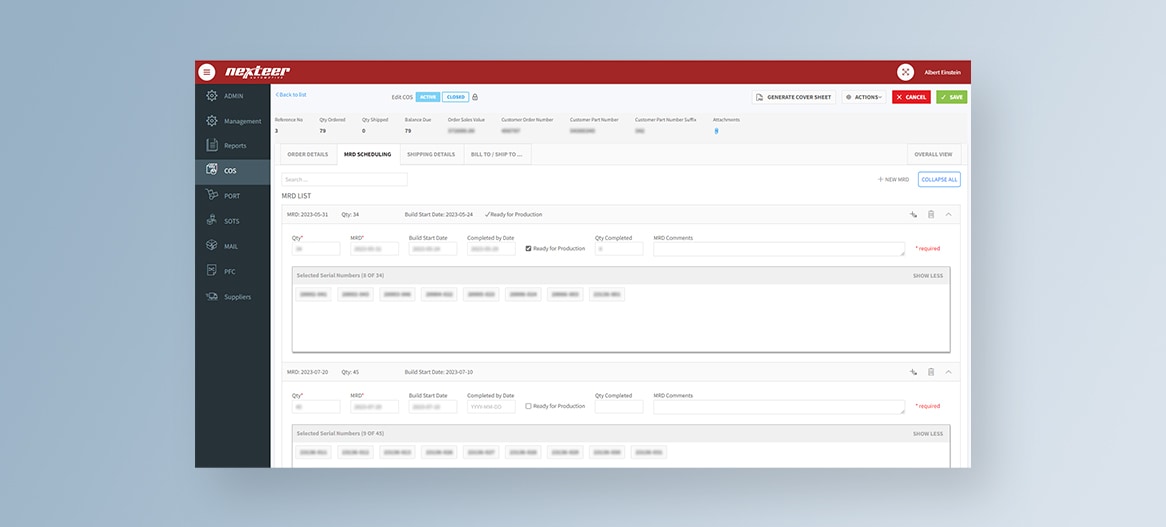Follow the Back to list link
This screenshot has width=1166, height=527.
(x=291, y=94)
